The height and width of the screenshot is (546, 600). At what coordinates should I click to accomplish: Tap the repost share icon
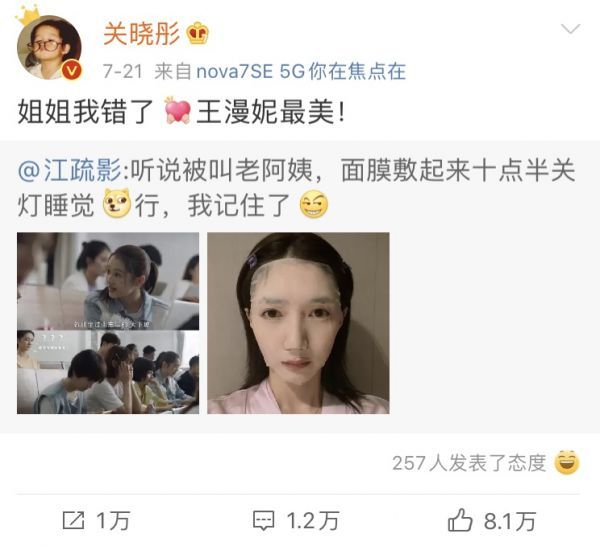[x=73, y=520]
